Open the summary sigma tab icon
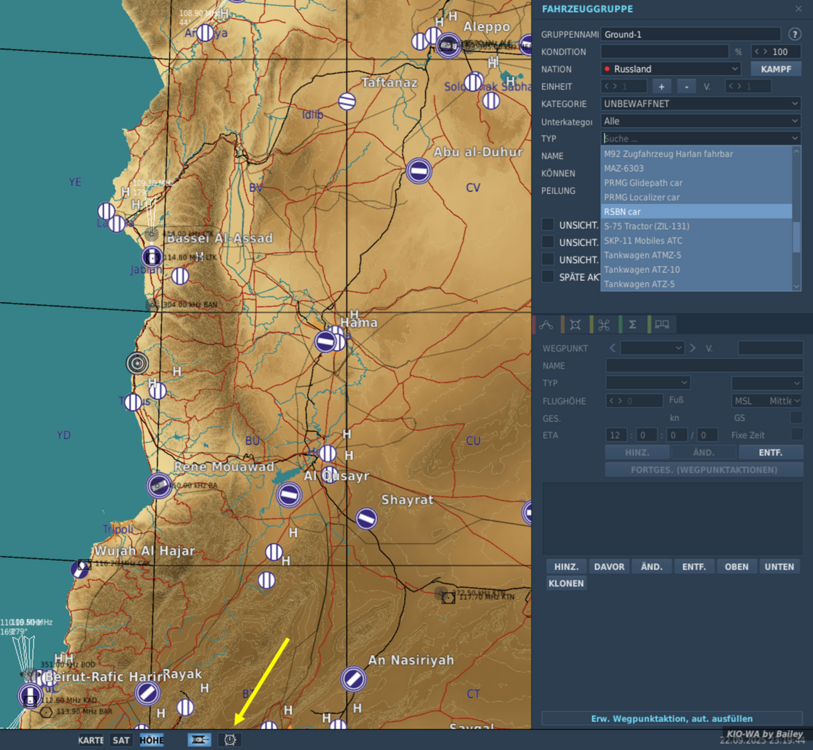813x750 pixels. (632, 325)
